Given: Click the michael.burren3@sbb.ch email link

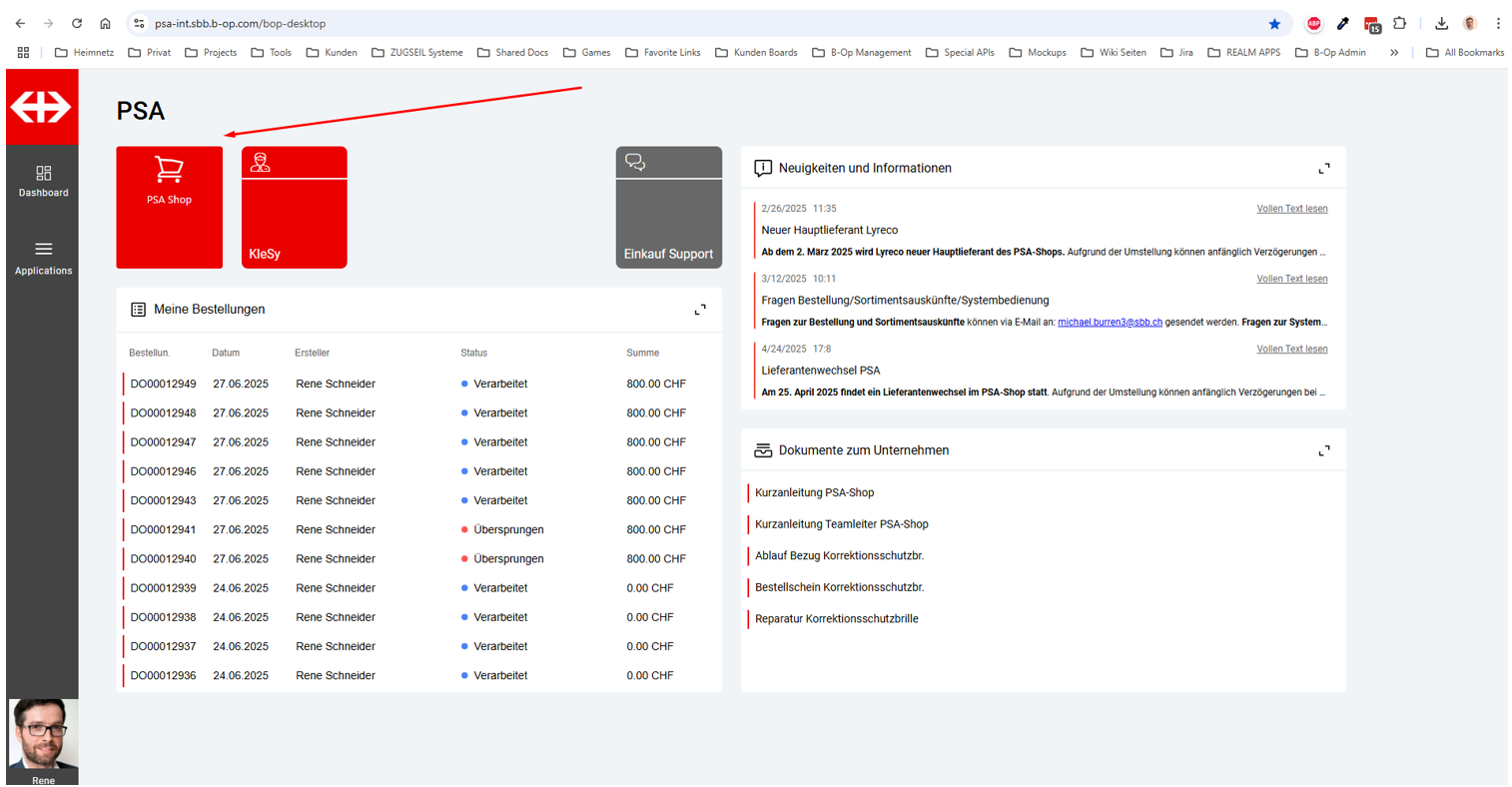Looking at the screenshot, I should [1110, 323].
